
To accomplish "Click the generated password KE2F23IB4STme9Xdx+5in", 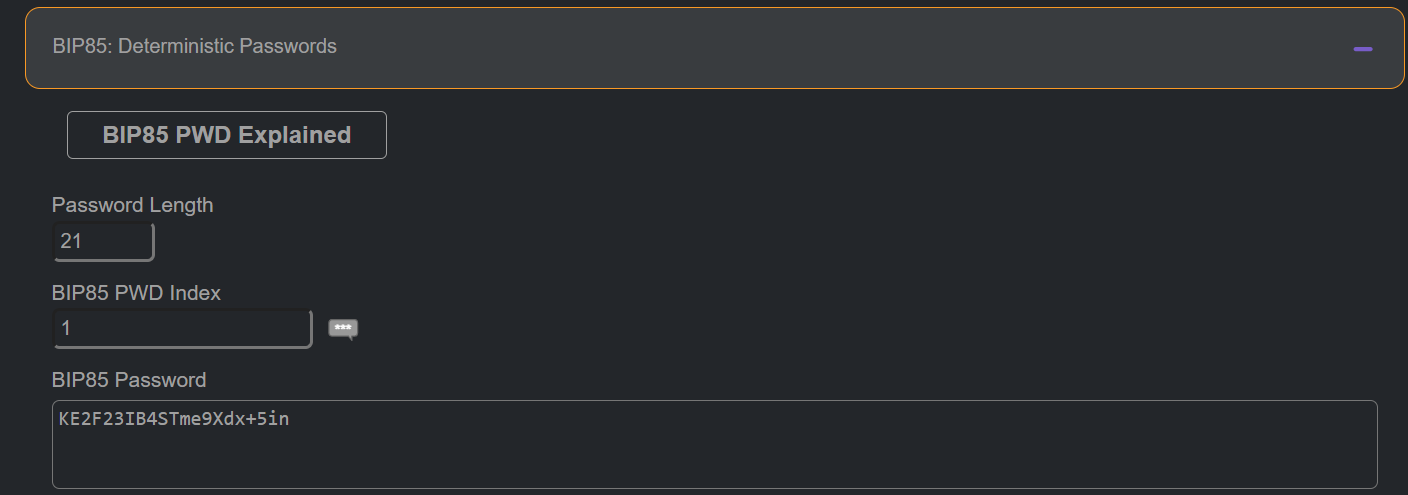I will coord(174,419).
